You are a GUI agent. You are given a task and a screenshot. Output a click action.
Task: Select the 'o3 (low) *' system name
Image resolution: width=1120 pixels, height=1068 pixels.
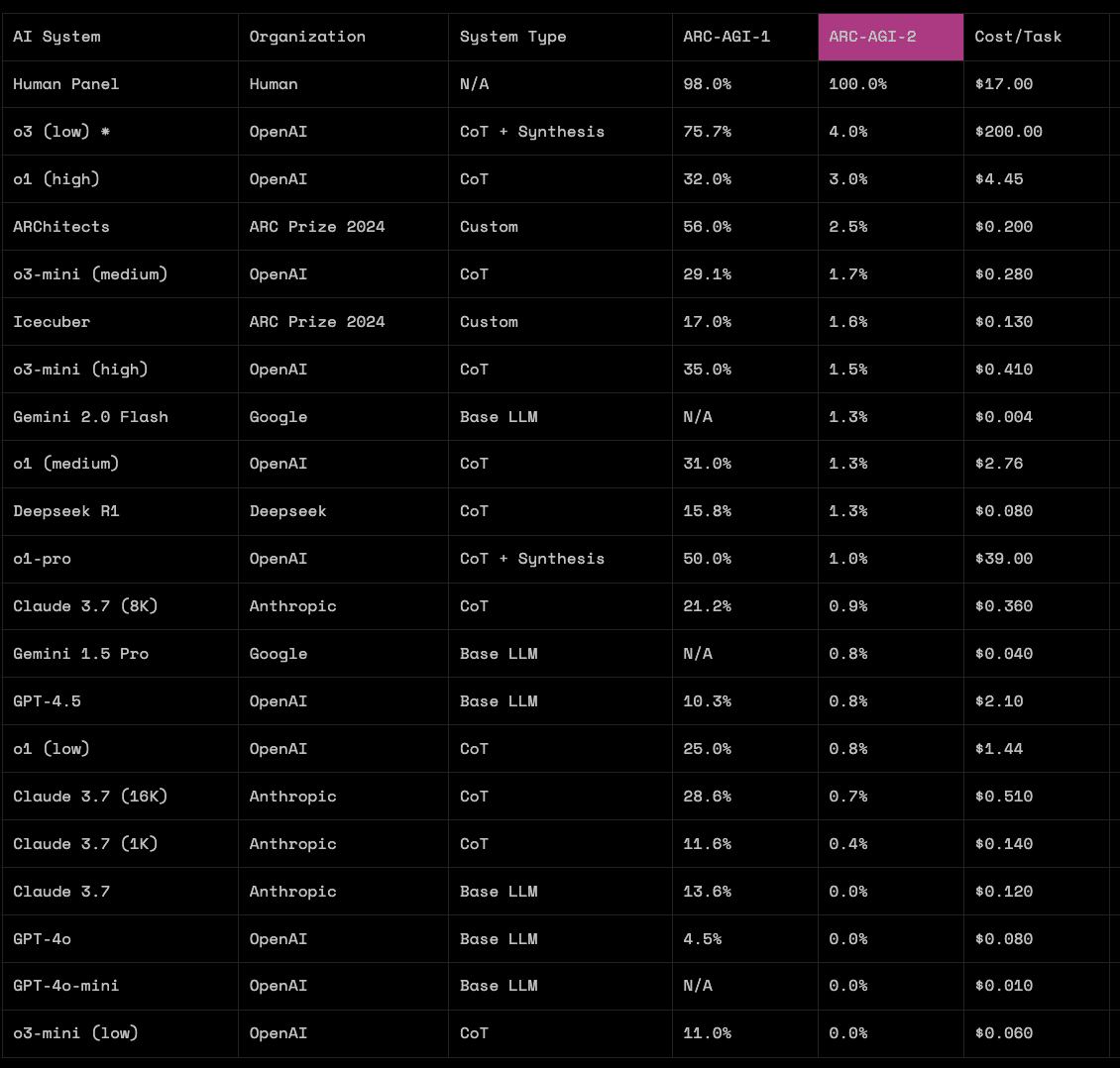61,132
